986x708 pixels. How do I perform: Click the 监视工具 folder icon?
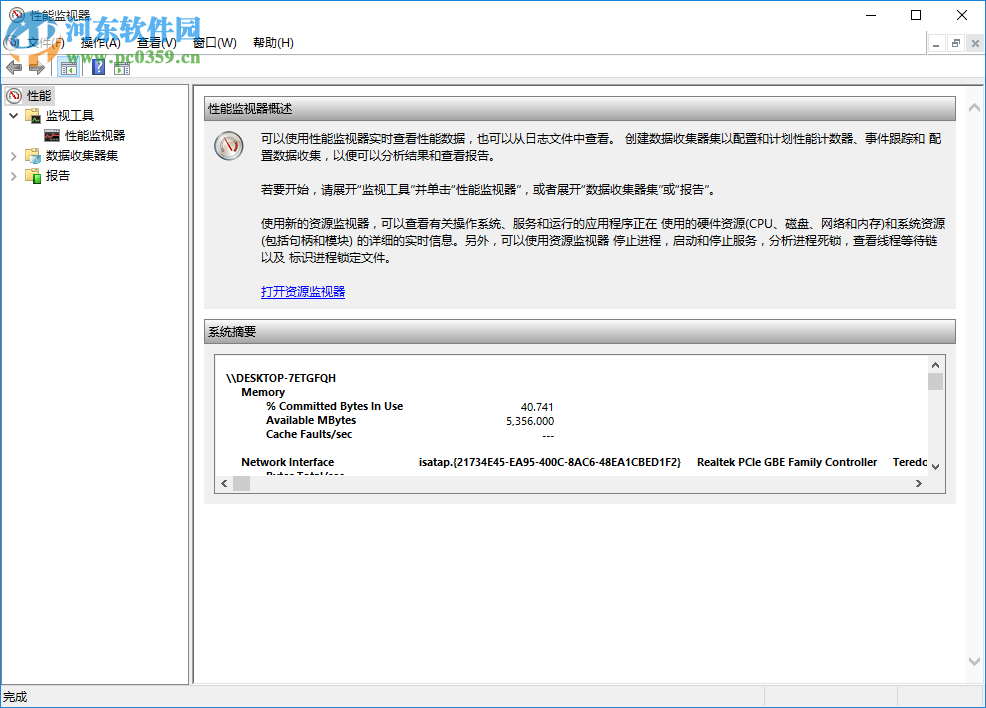pyautogui.click(x=33, y=115)
